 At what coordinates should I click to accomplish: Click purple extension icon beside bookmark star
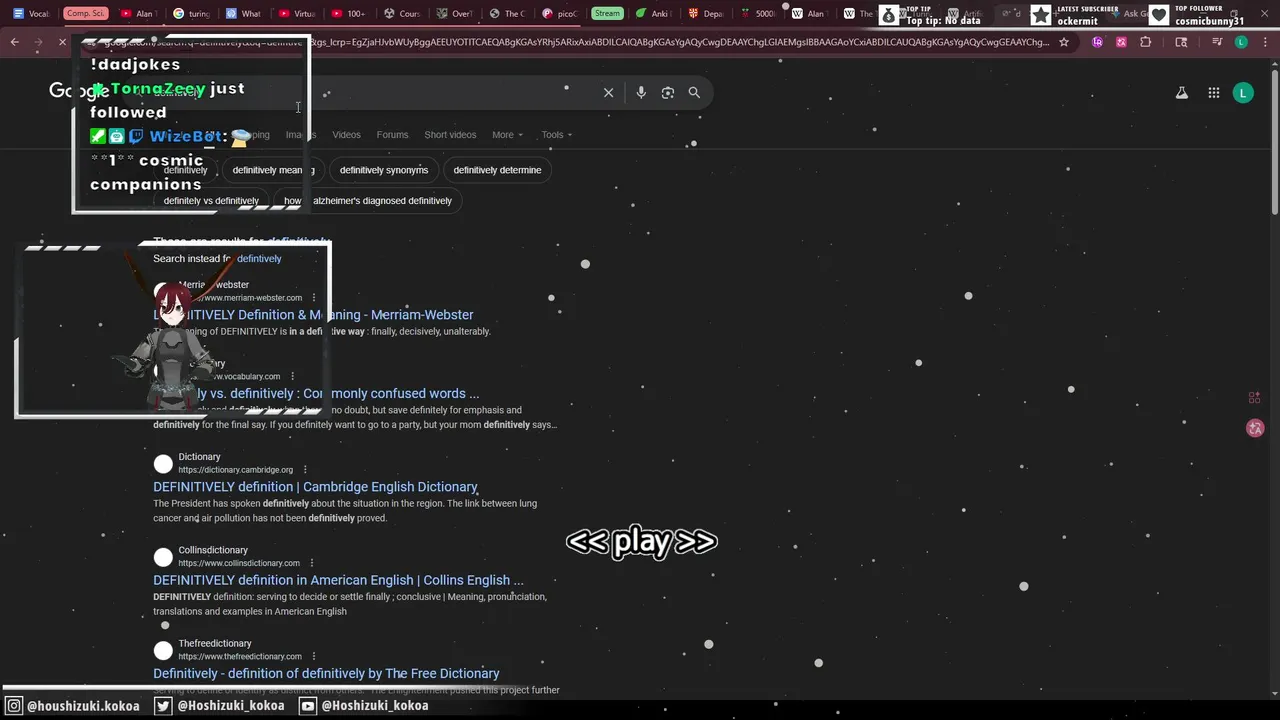(1098, 42)
